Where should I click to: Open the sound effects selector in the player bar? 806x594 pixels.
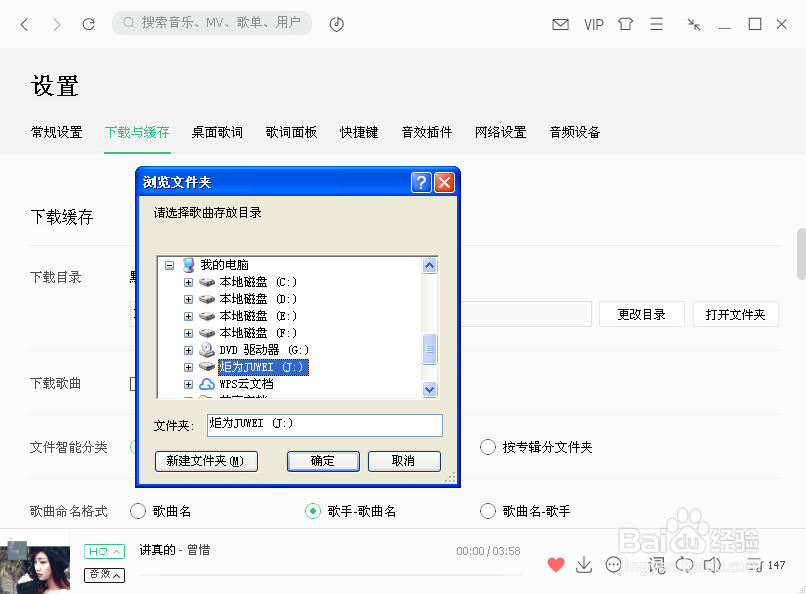click(104, 575)
